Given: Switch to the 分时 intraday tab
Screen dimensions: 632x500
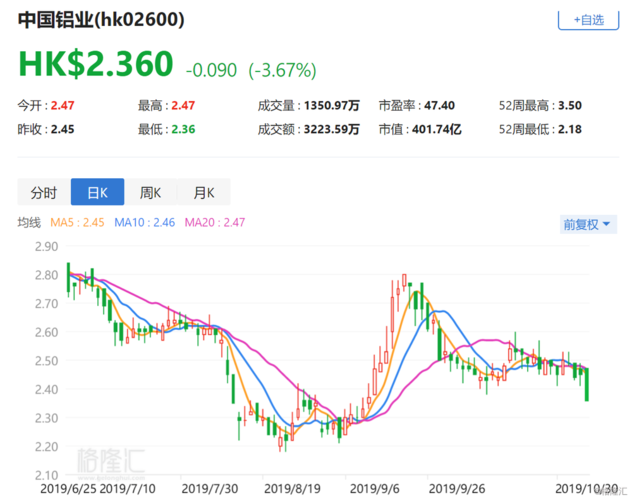Looking at the screenshot, I should (x=44, y=192).
